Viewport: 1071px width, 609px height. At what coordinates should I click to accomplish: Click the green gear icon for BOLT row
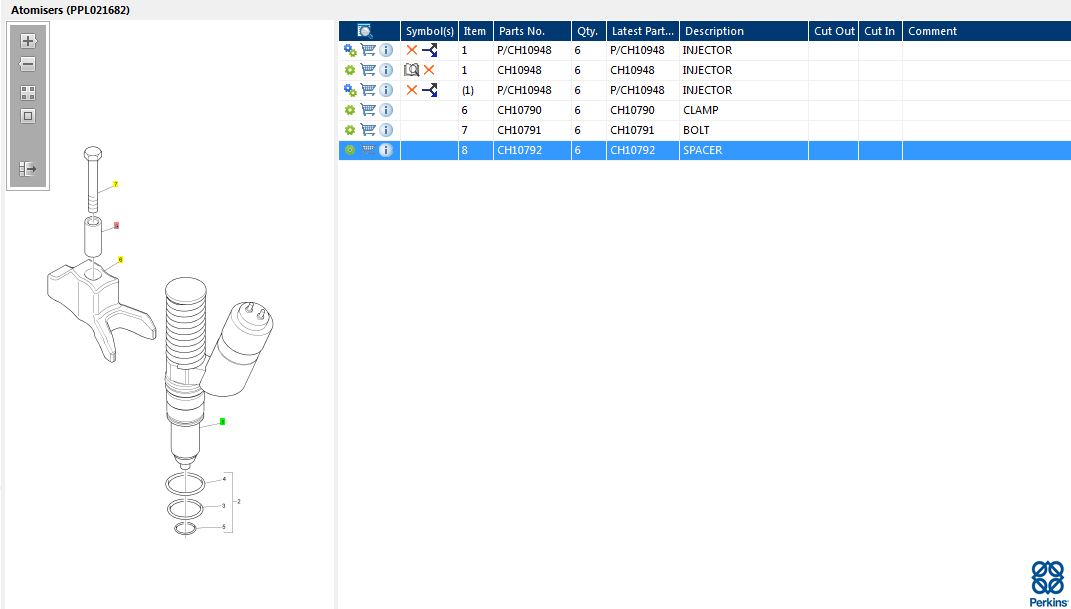(x=350, y=130)
